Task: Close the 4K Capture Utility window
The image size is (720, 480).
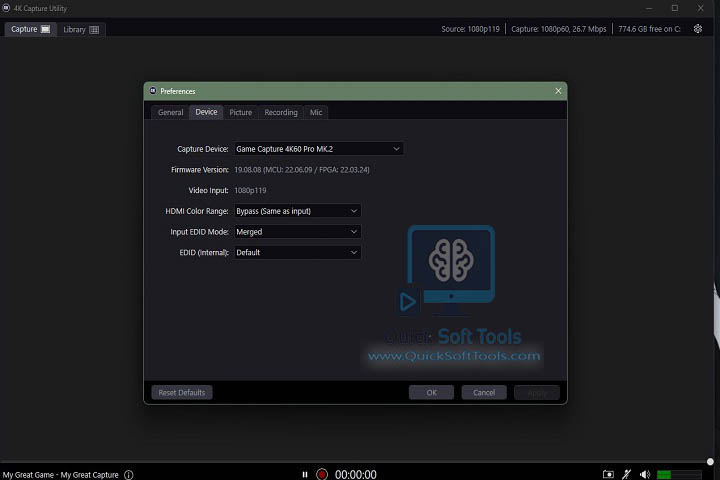Action: [x=700, y=8]
